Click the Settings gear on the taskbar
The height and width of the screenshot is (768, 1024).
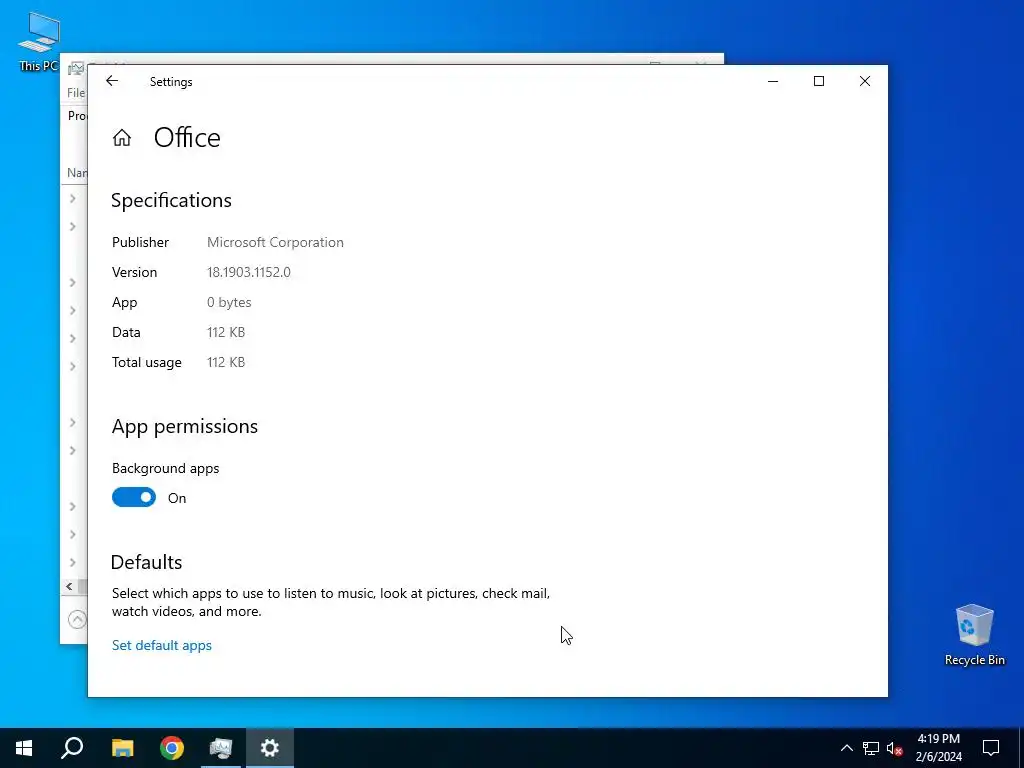(270, 748)
